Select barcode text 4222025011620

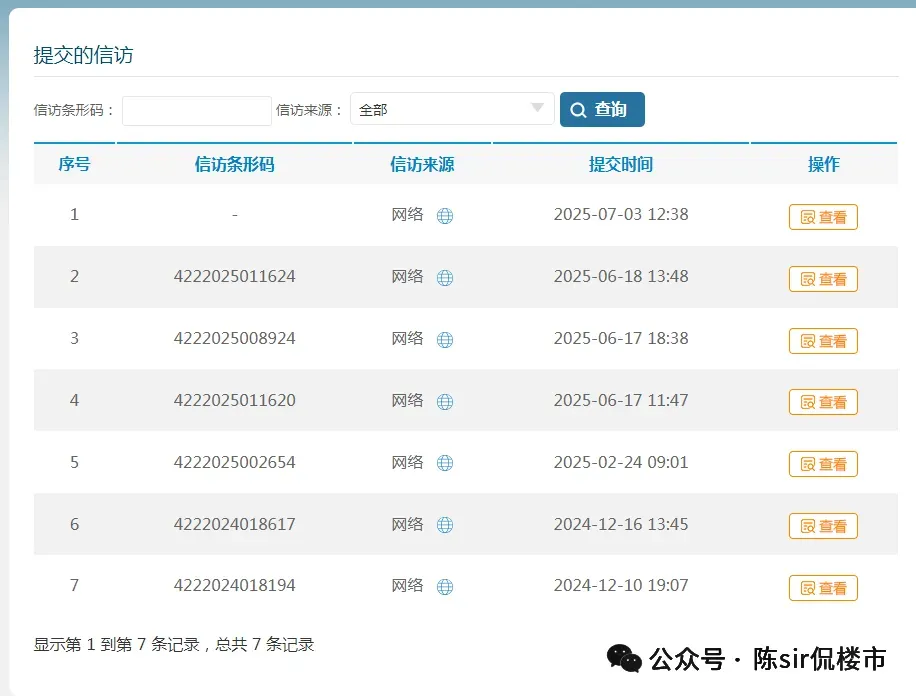click(234, 400)
